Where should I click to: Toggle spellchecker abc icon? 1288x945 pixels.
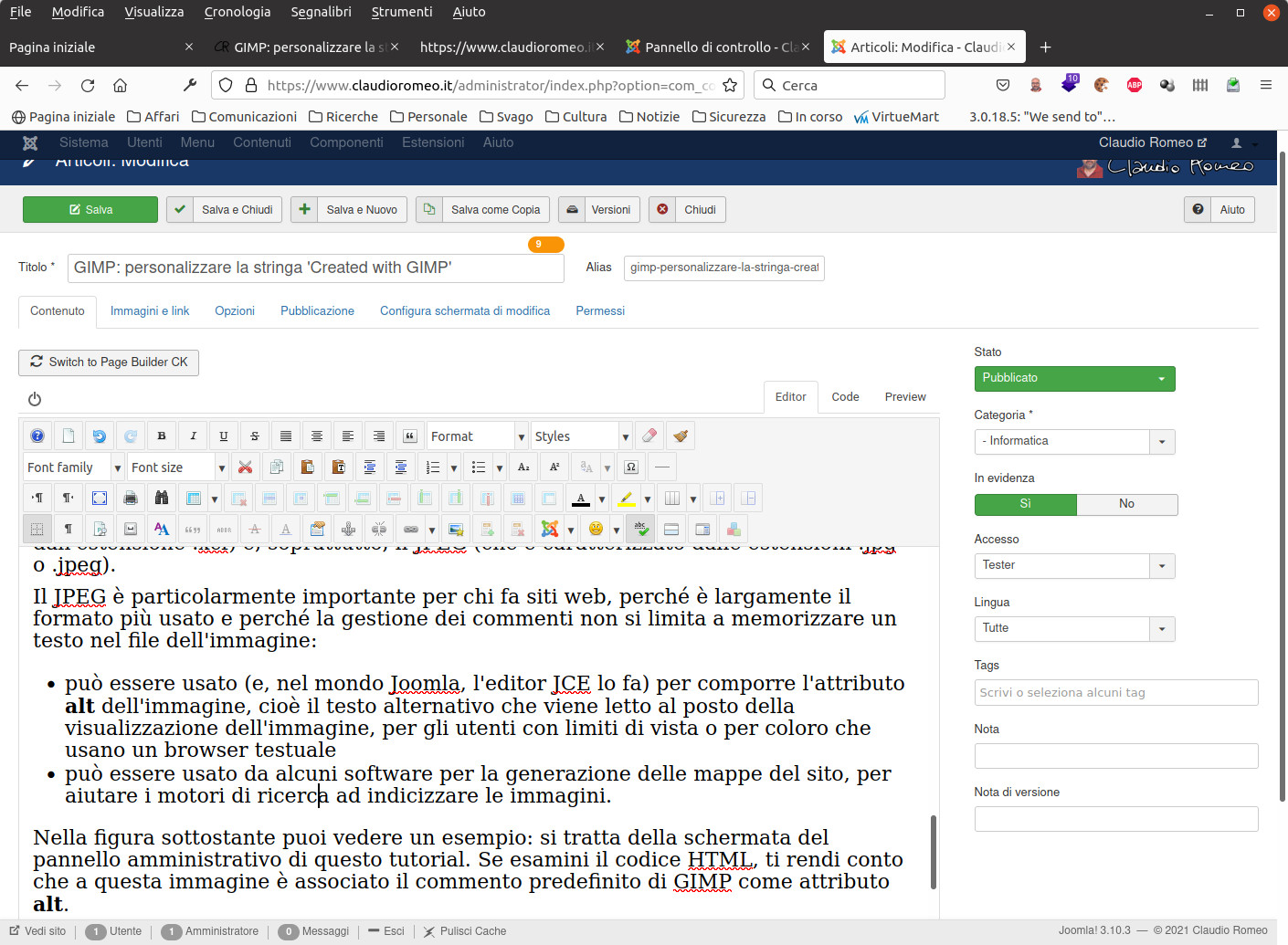pyautogui.click(x=640, y=529)
